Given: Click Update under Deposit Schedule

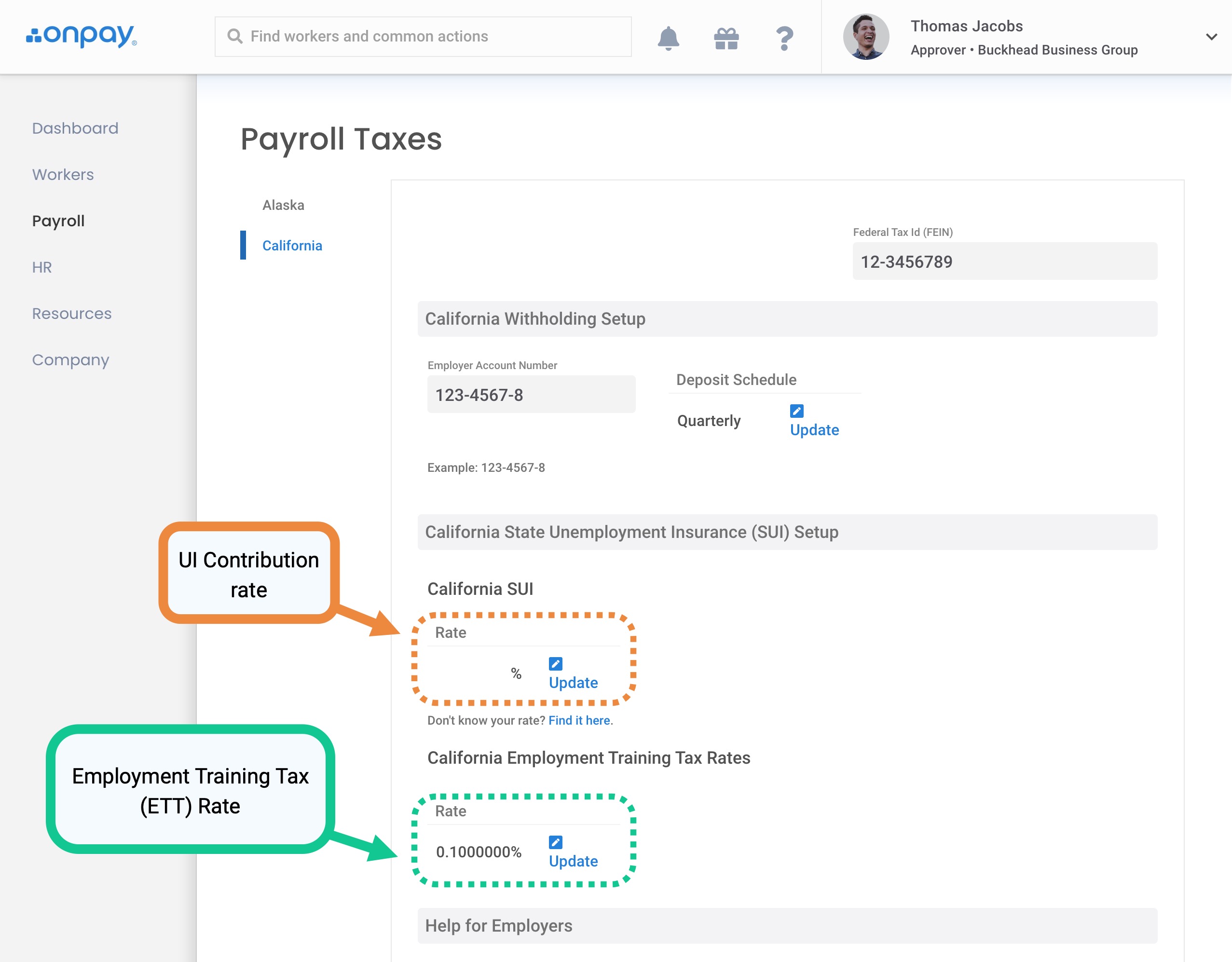Looking at the screenshot, I should pyautogui.click(x=814, y=430).
